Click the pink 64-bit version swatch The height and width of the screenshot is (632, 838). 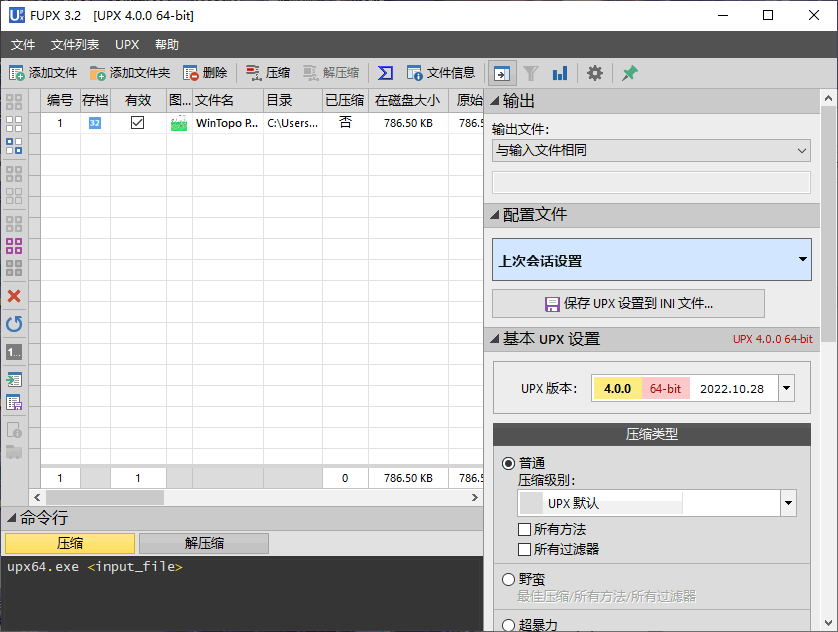click(665, 388)
